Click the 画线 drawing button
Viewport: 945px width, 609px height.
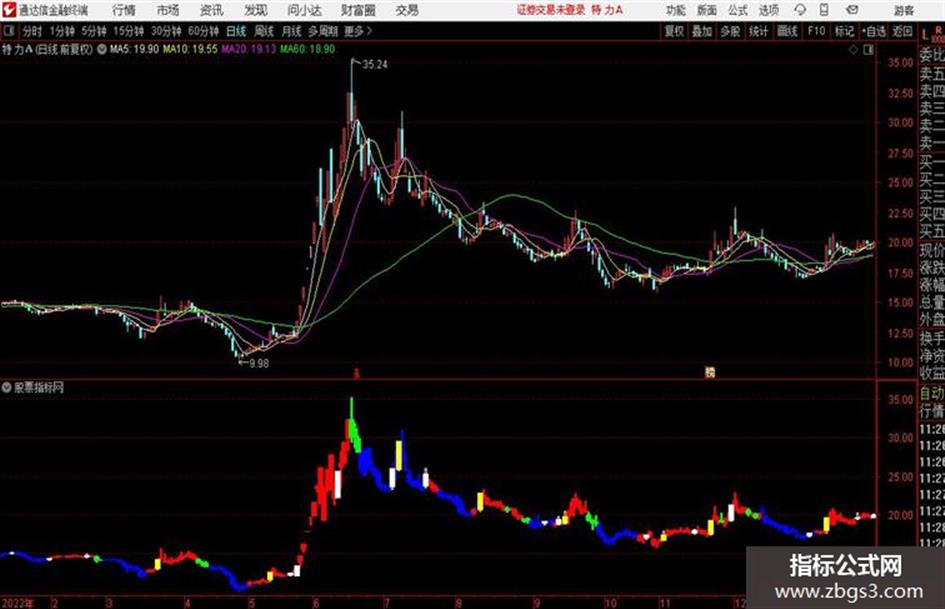pos(787,31)
